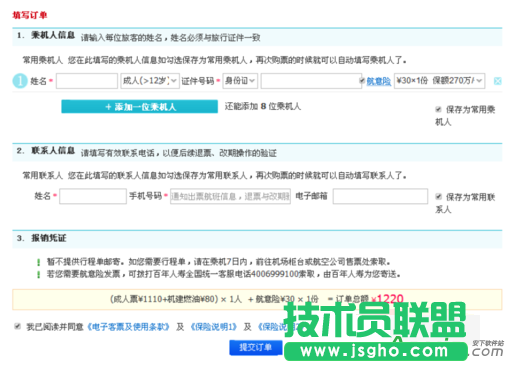This screenshot has width=511, height=367.
Task: Toggle 保存为常用乘机人 checkbox
Action: point(438,109)
